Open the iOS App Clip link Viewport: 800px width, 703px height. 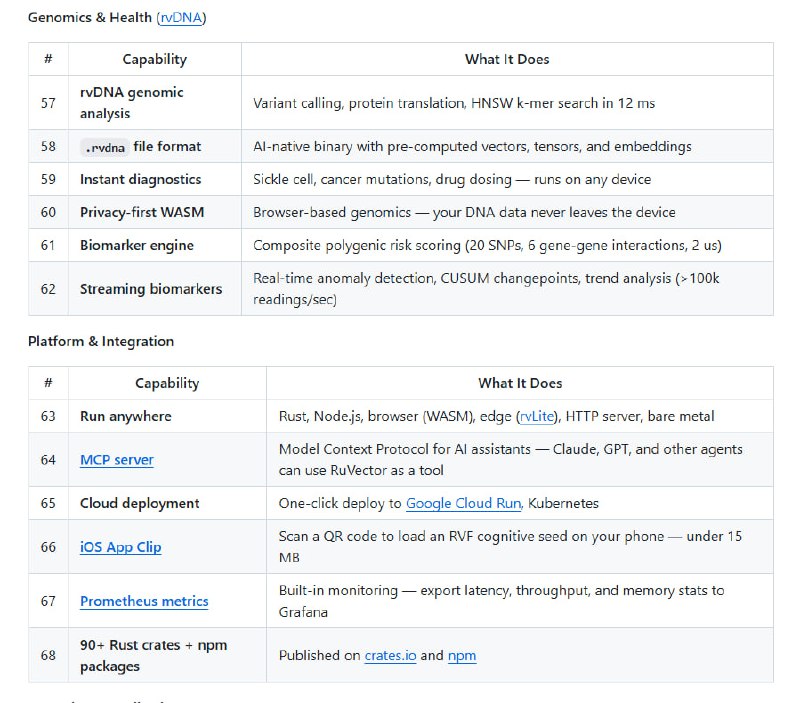[x=120, y=547]
